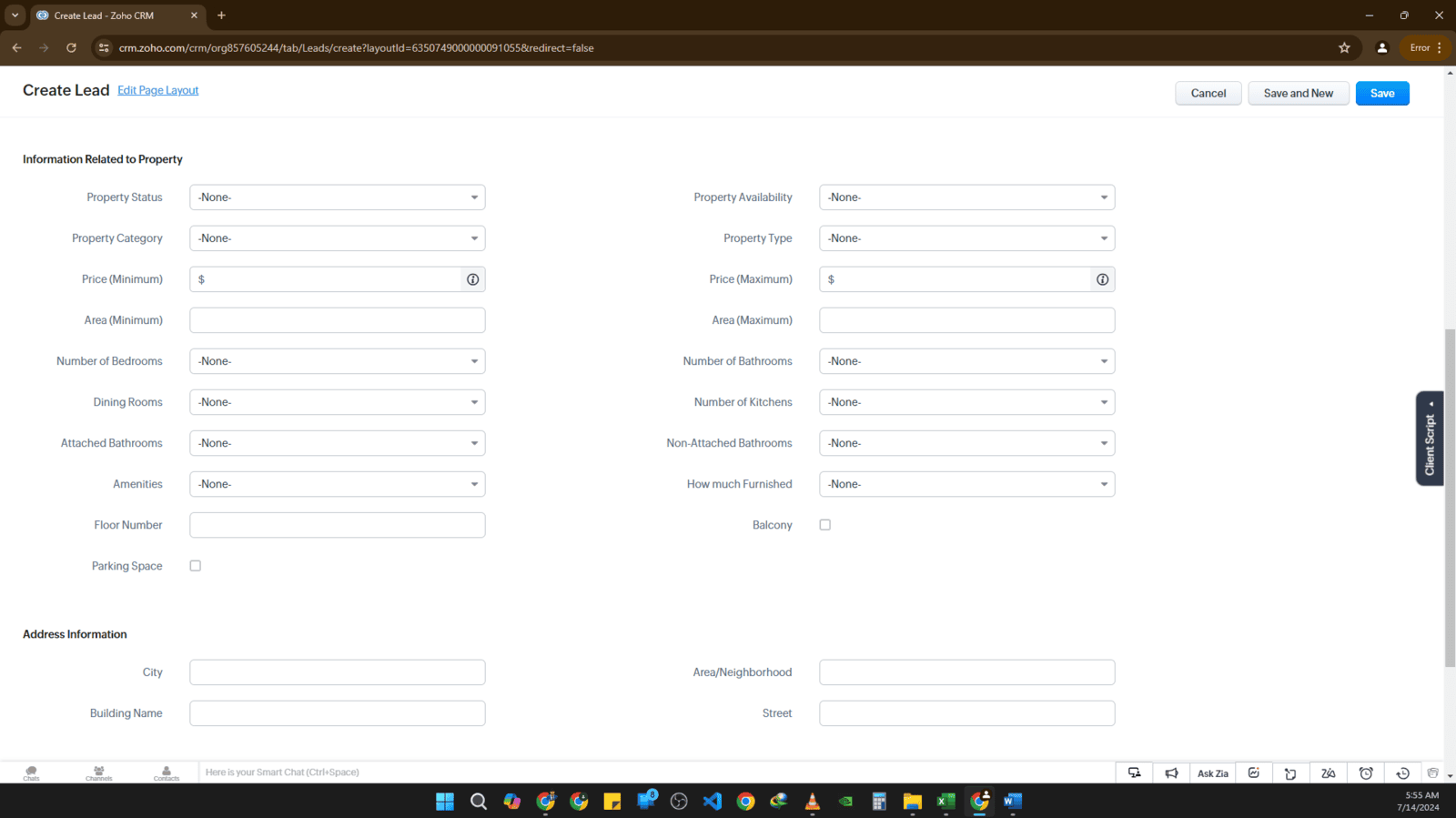Open the How much Furnished dropdown
This screenshot has width=1456, height=818.
point(967,484)
